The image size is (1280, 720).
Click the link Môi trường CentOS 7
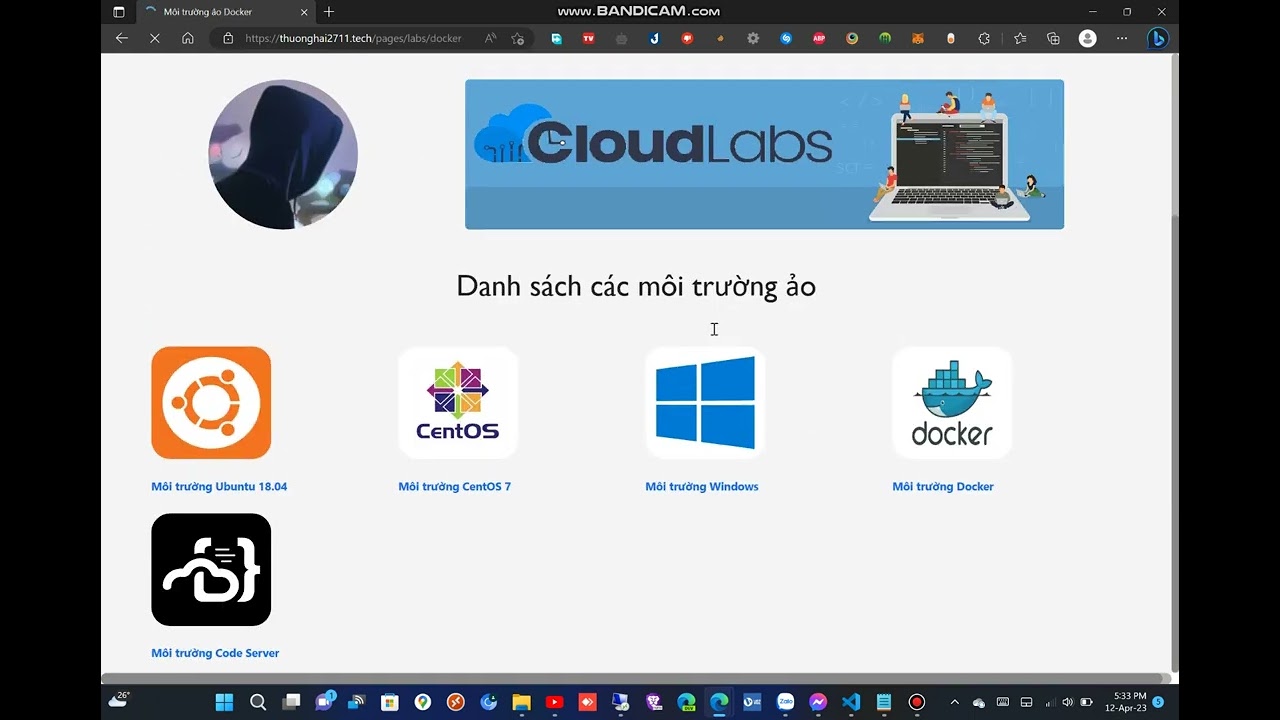(x=454, y=487)
